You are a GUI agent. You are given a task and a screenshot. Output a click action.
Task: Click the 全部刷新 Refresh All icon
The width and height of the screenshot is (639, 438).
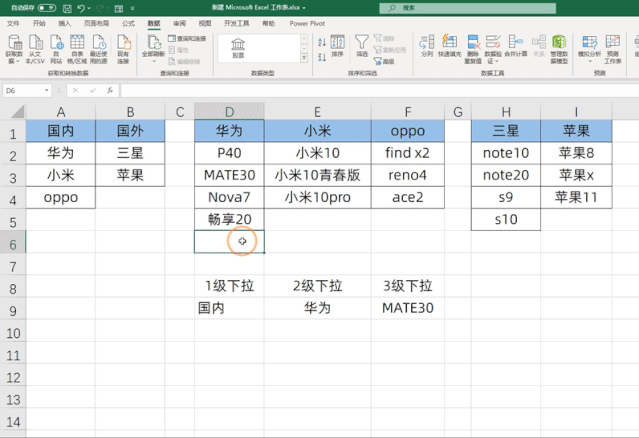pos(153,49)
